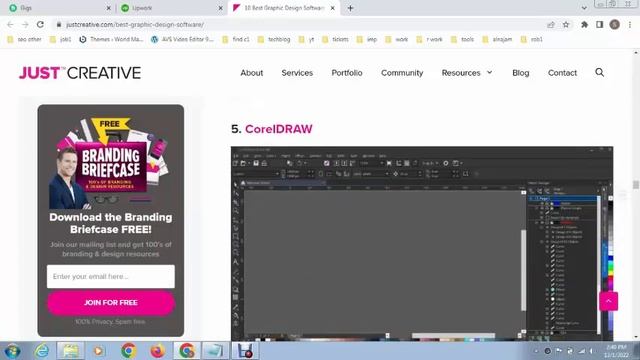Open the Blog page
This screenshot has height=360, width=640.
point(521,73)
